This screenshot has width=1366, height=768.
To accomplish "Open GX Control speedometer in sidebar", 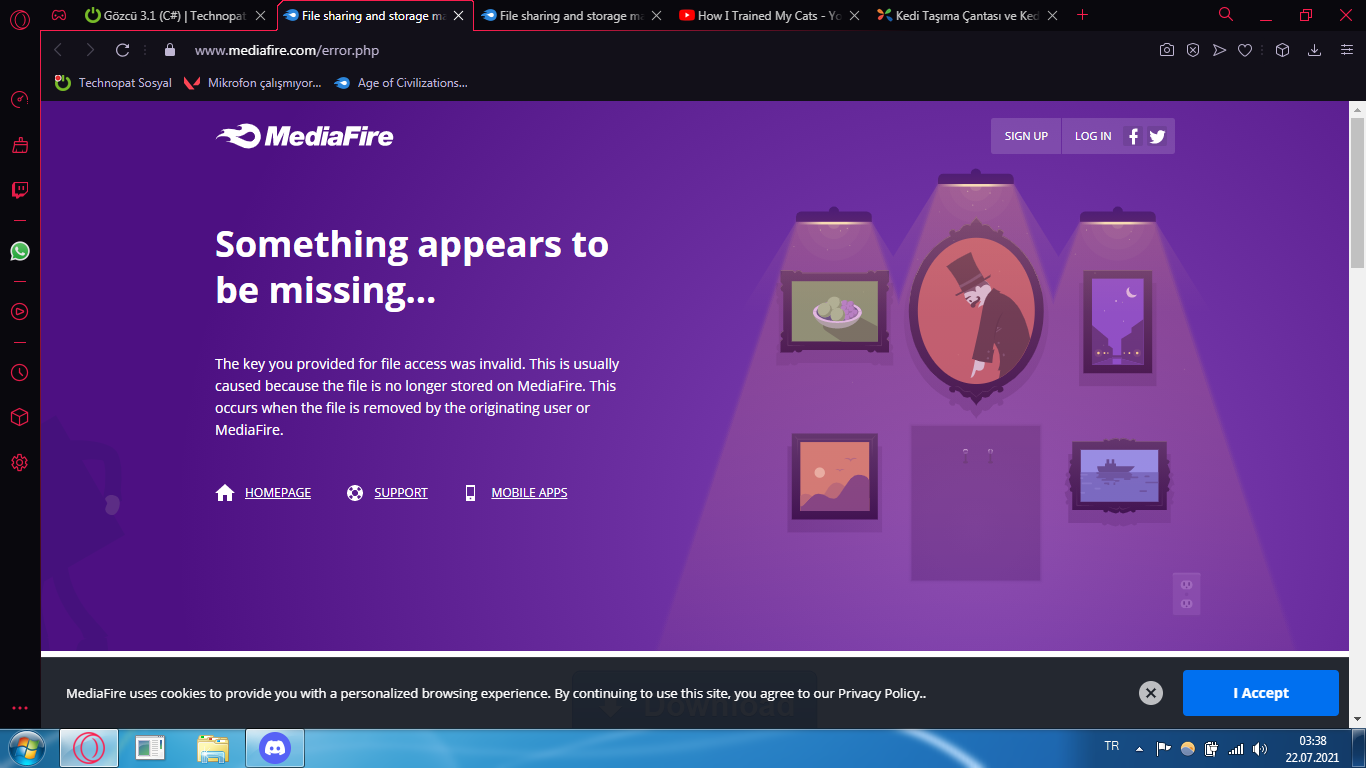I will (x=20, y=99).
